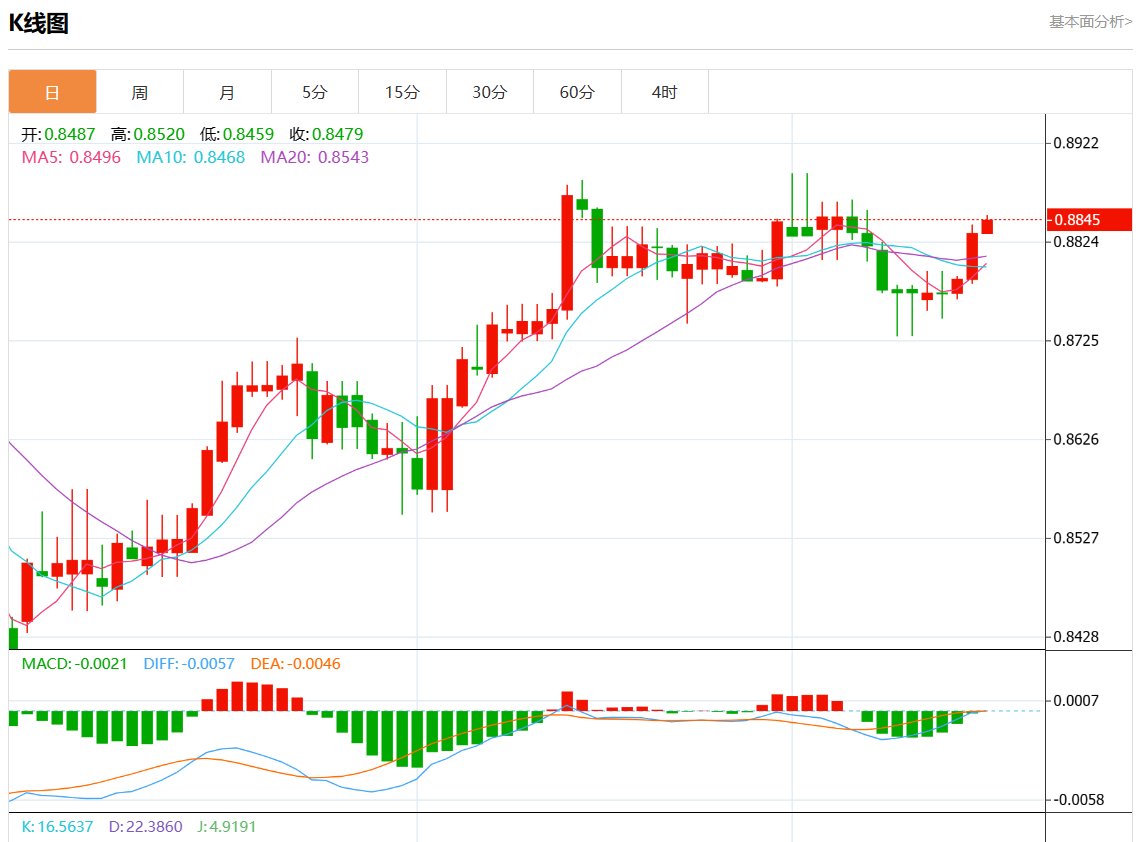The width and height of the screenshot is (1141, 842).
Task: Click the 0.8922 price axis label
Action: [1076, 143]
